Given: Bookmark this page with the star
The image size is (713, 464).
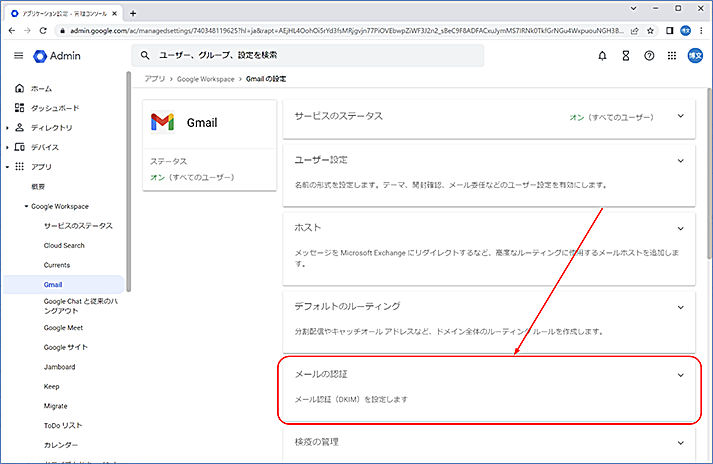Looking at the screenshot, I should pos(650,30).
